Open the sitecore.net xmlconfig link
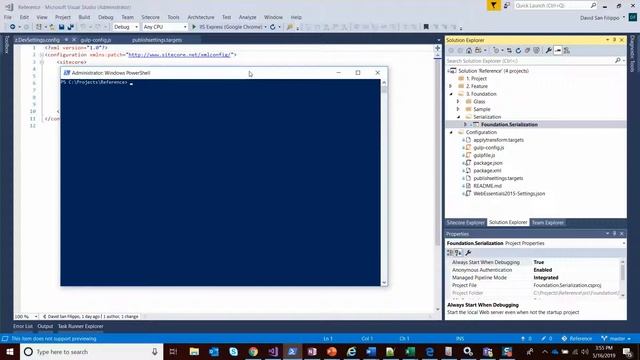 click(x=180, y=55)
